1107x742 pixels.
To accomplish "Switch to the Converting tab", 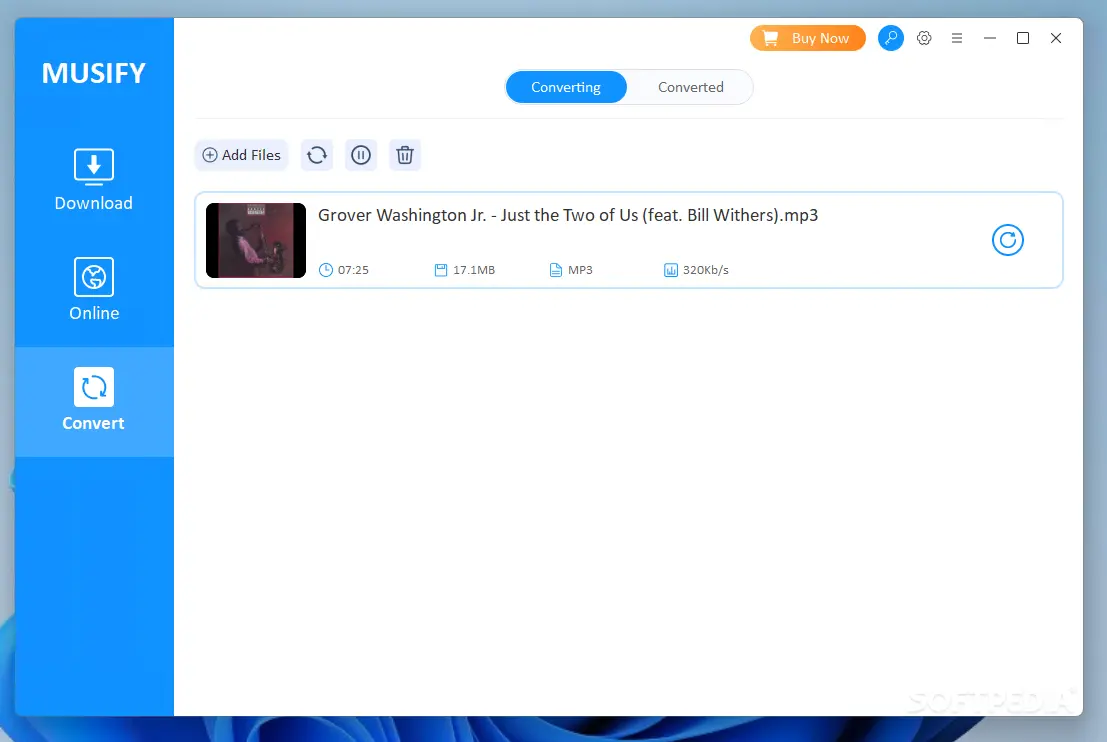I will tap(566, 87).
